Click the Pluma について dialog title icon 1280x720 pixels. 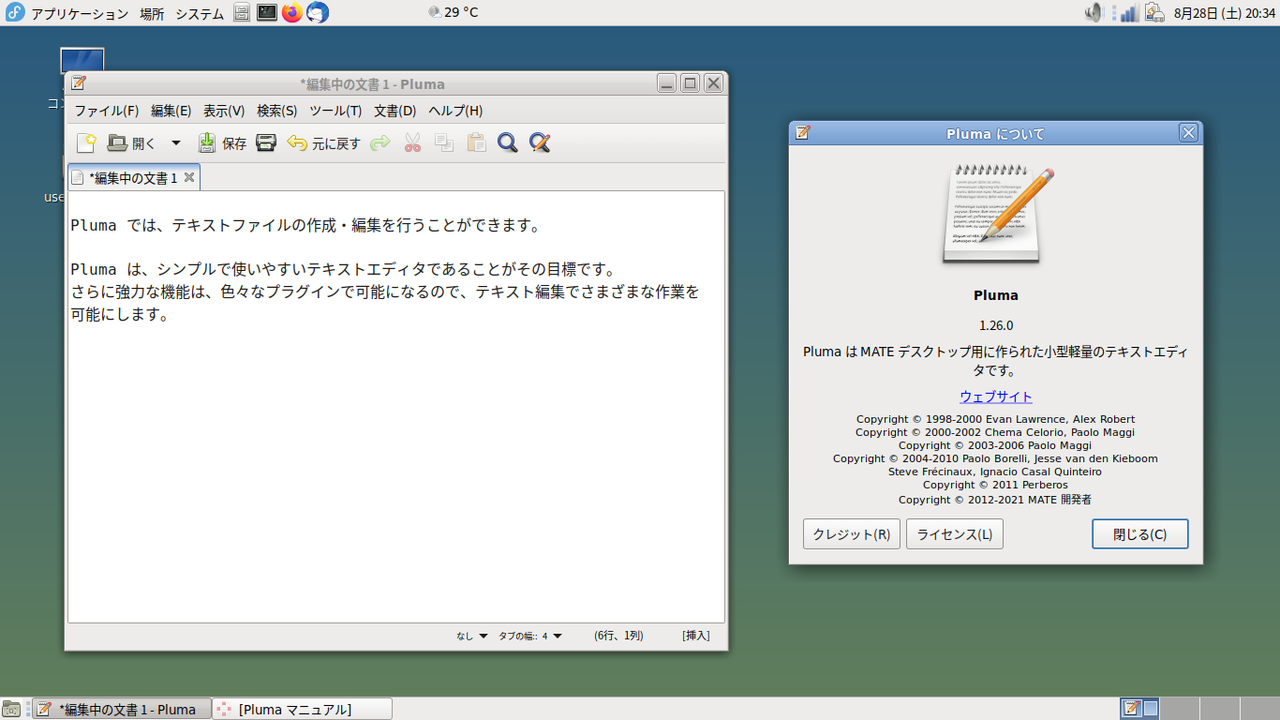click(802, 133)
